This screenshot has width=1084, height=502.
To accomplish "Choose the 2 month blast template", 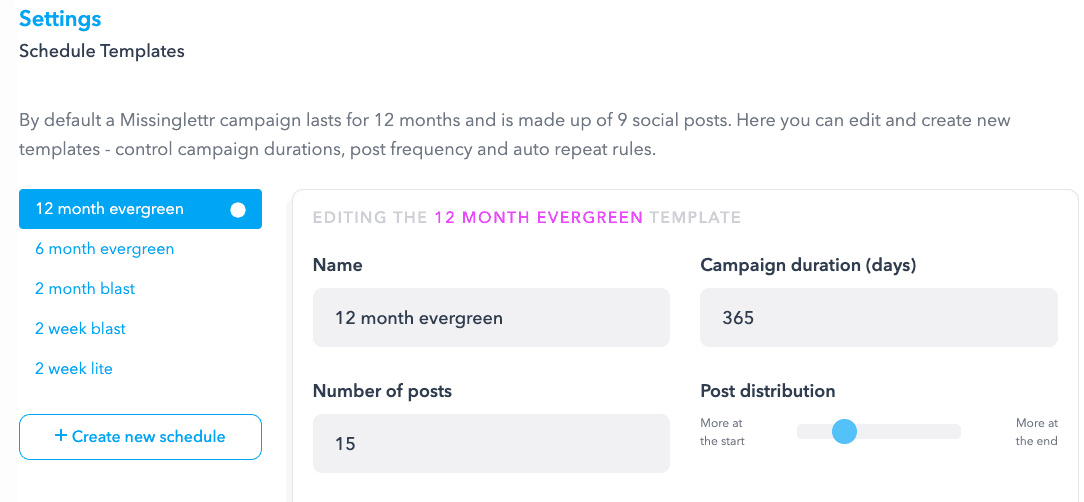I will [x=85, y=288].
